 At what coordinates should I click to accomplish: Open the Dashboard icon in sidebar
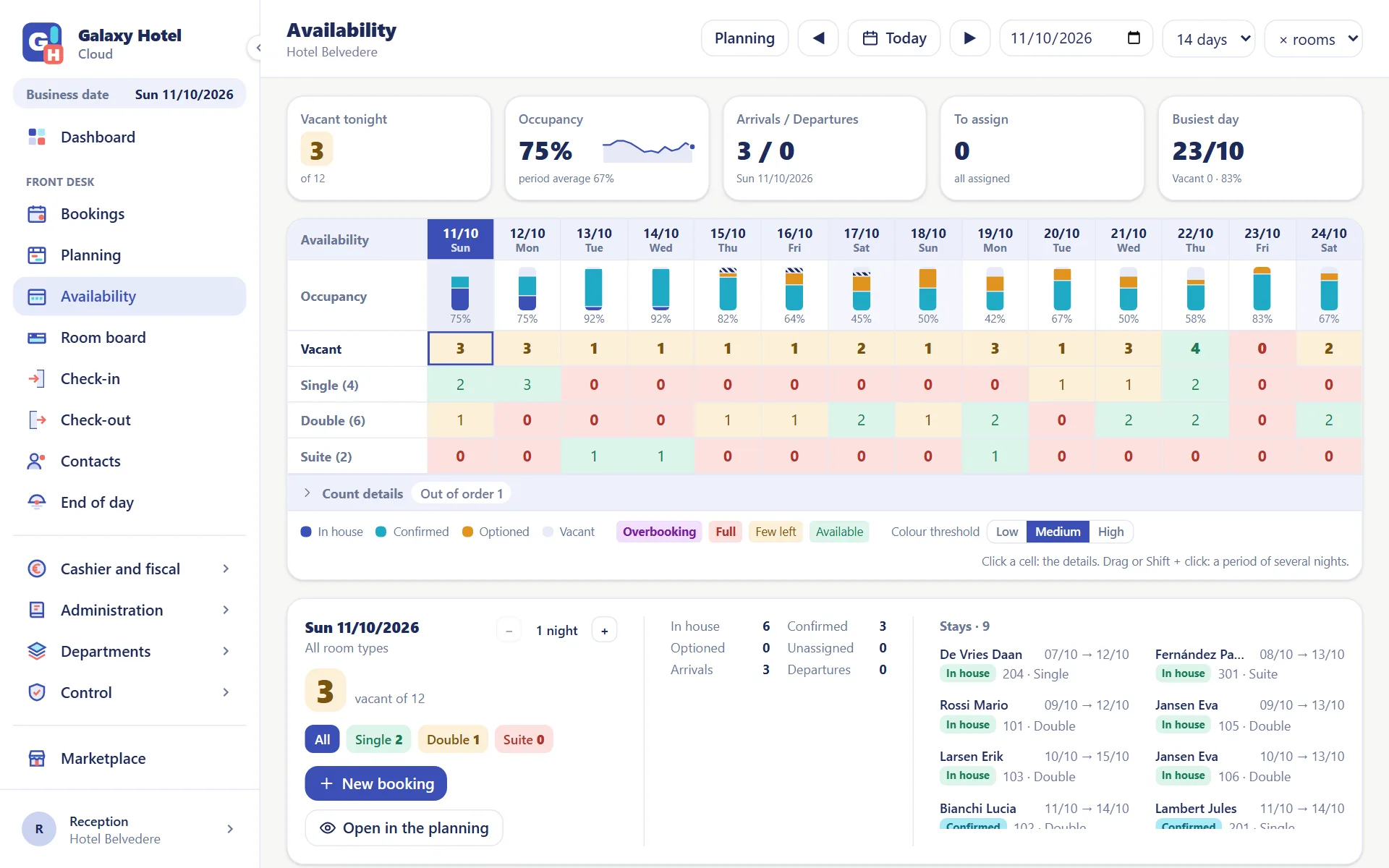click(37, 137)
